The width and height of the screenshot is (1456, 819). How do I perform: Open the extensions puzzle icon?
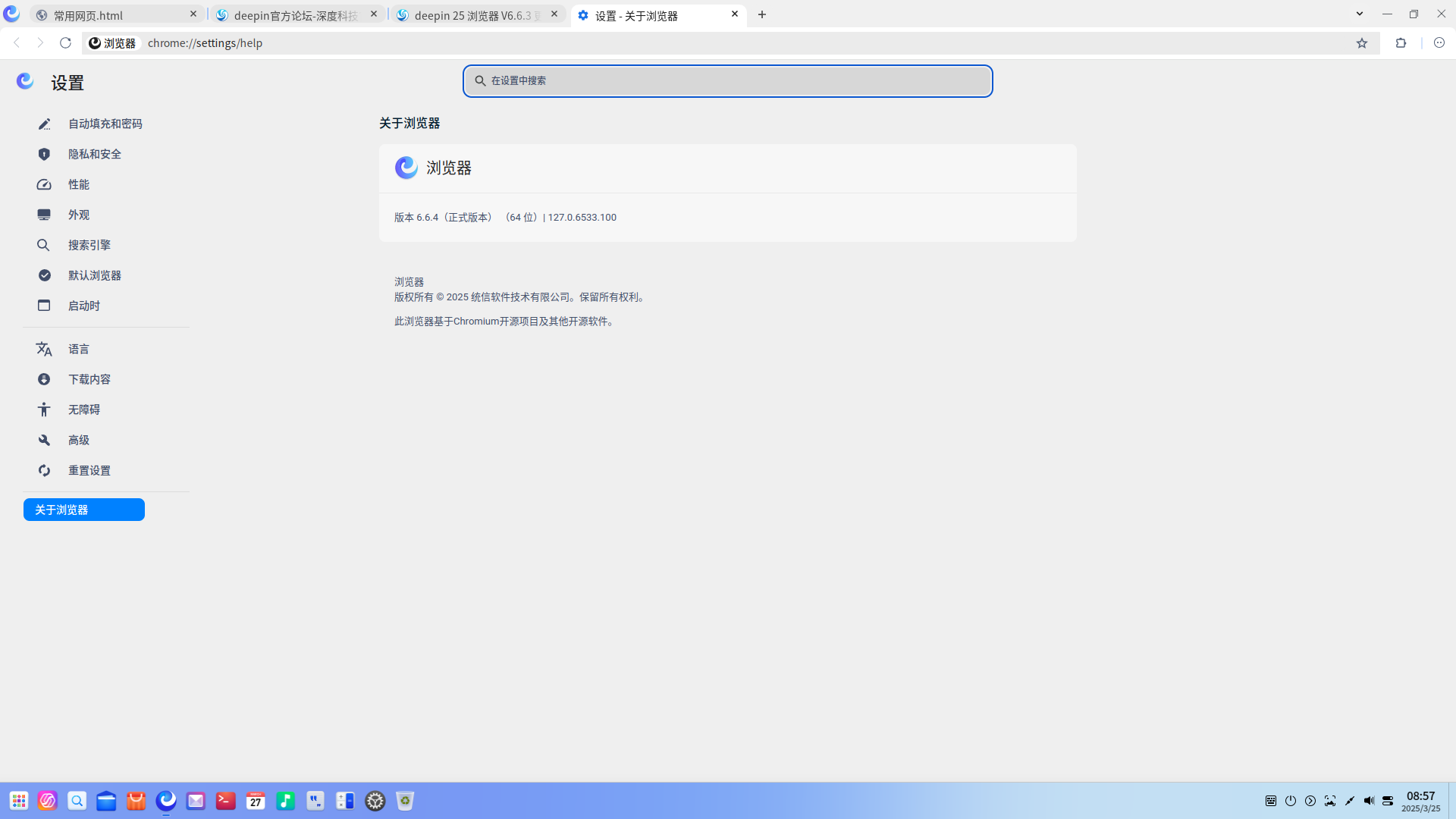pyautogui.click(x=1401, y=43)
